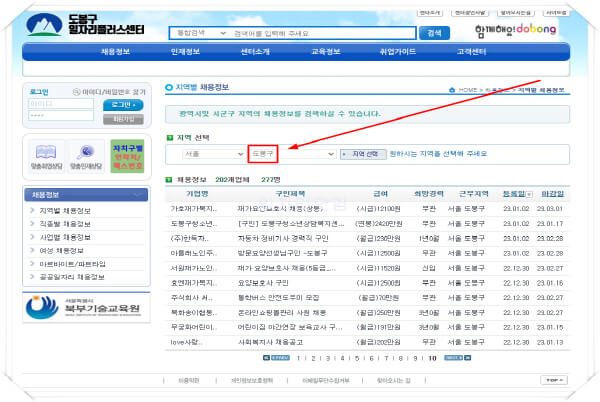
Task: Open the 고객센터 main menu
Action: pyautogui.click(x=471, y=52)
